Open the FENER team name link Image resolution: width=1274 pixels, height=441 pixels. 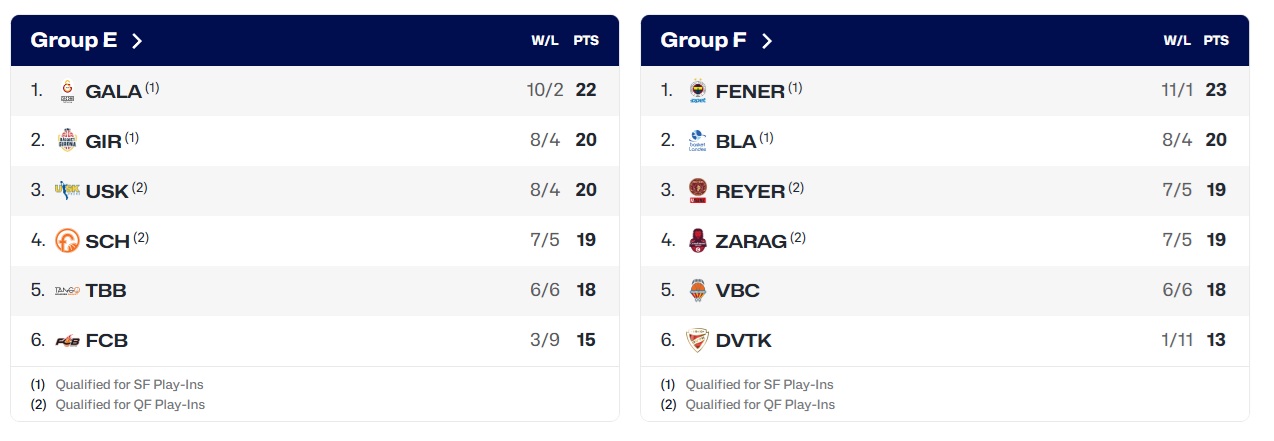coord(750,91)
